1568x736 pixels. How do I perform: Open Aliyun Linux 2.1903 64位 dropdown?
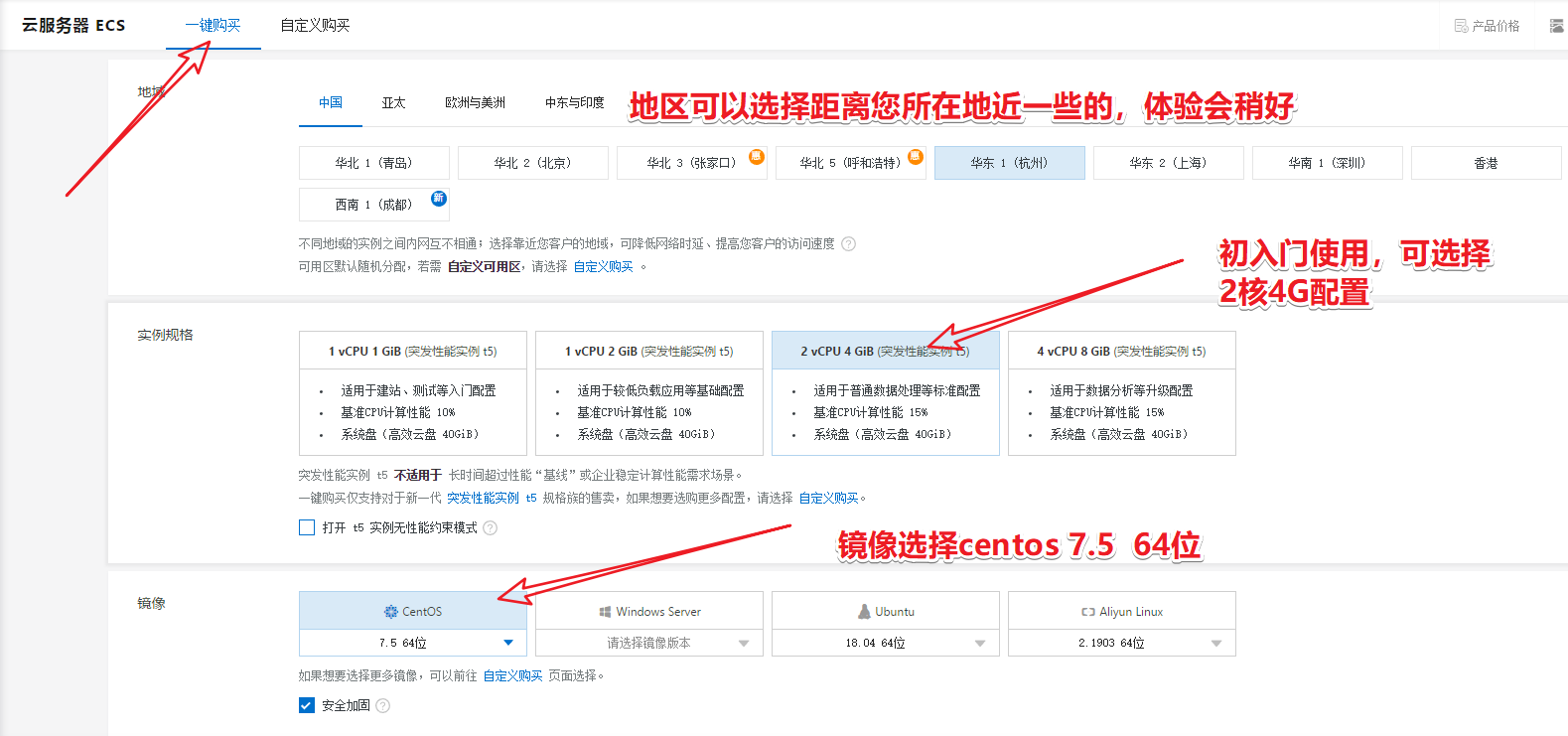click(x=1122, y=643)
